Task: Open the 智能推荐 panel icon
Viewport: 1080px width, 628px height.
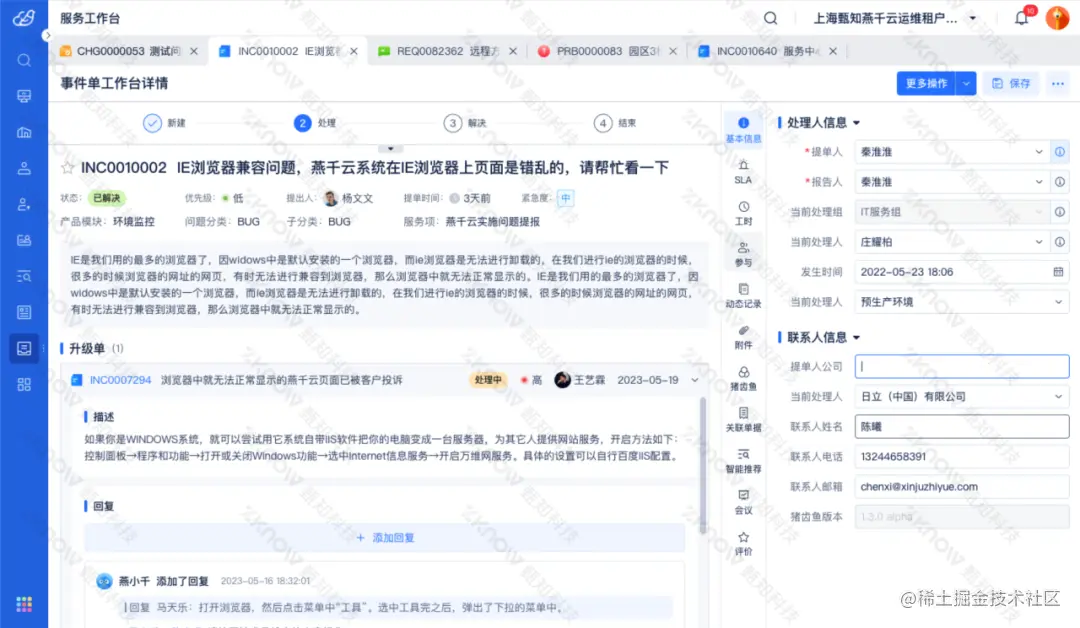Action: pyautogui.click(x=742, y=460)
